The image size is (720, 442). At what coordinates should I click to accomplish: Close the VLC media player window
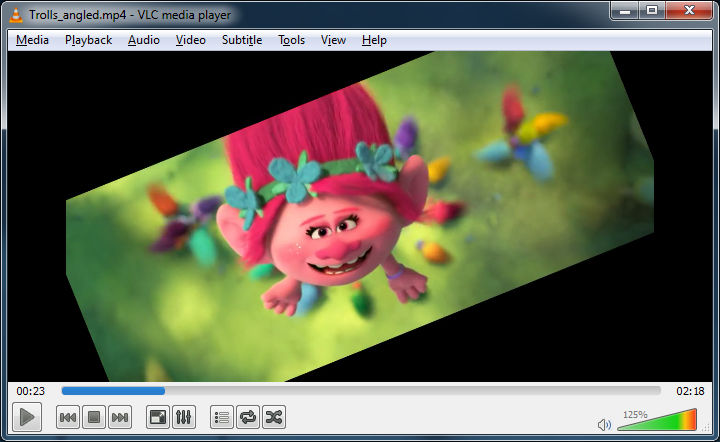(689, 11)
